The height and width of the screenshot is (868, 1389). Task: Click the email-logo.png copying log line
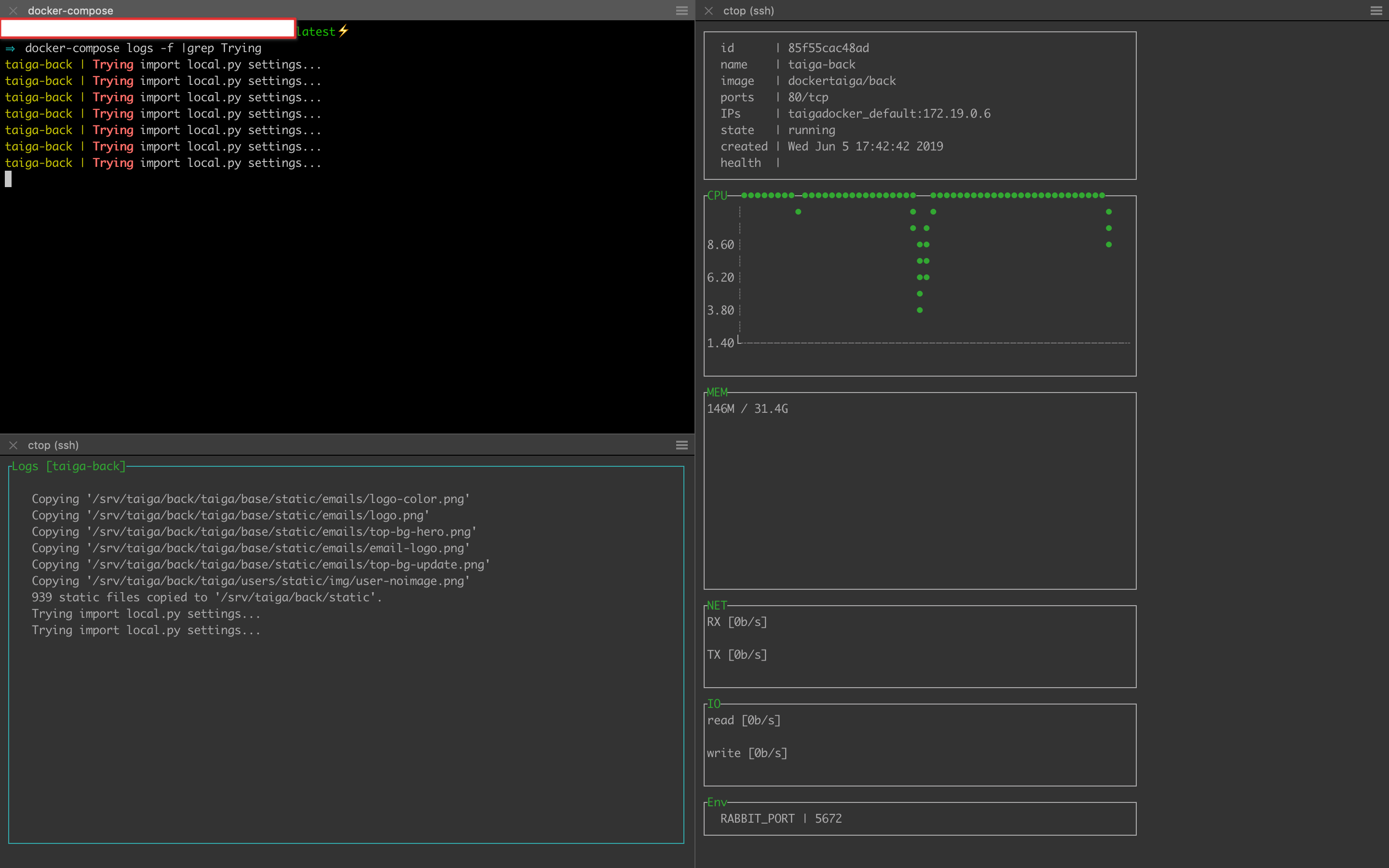tap(251, 548)
